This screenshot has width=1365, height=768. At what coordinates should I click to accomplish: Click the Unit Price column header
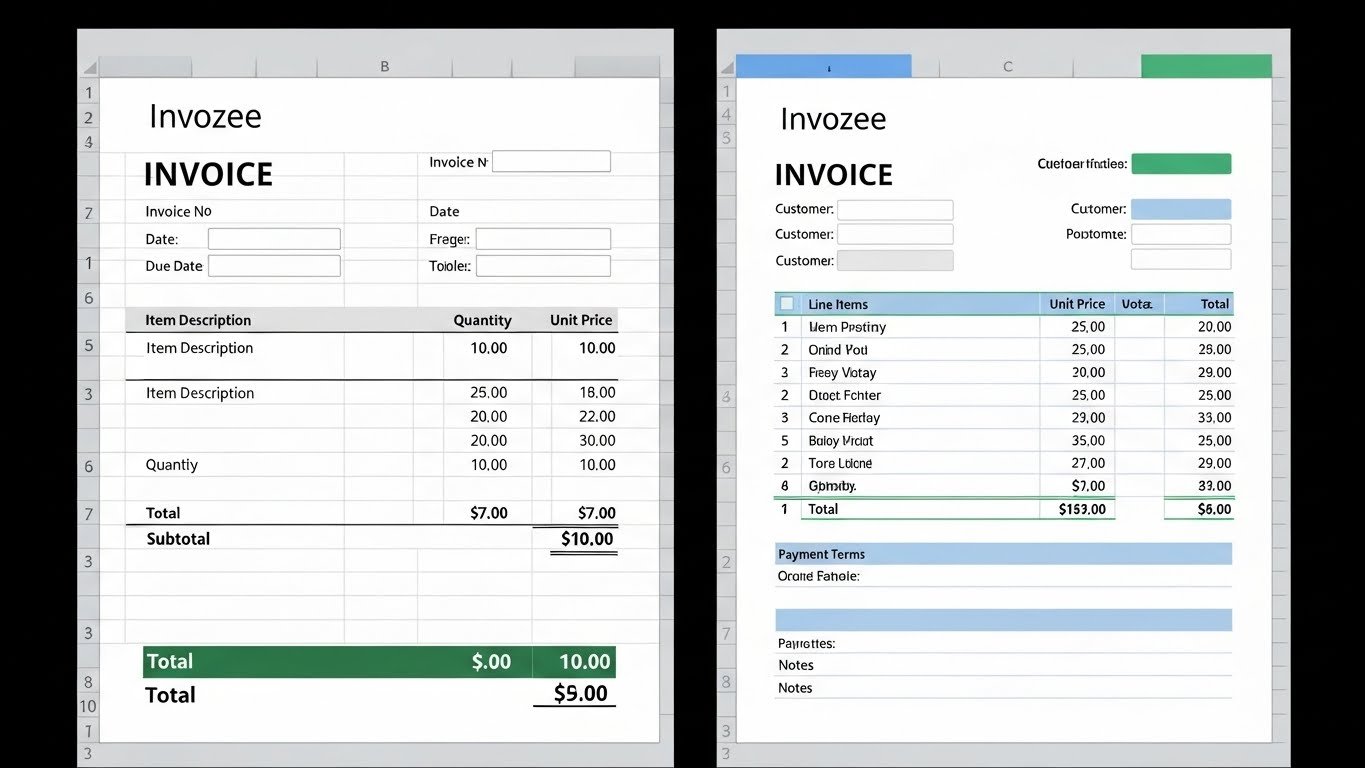[x=1077, y=303]
